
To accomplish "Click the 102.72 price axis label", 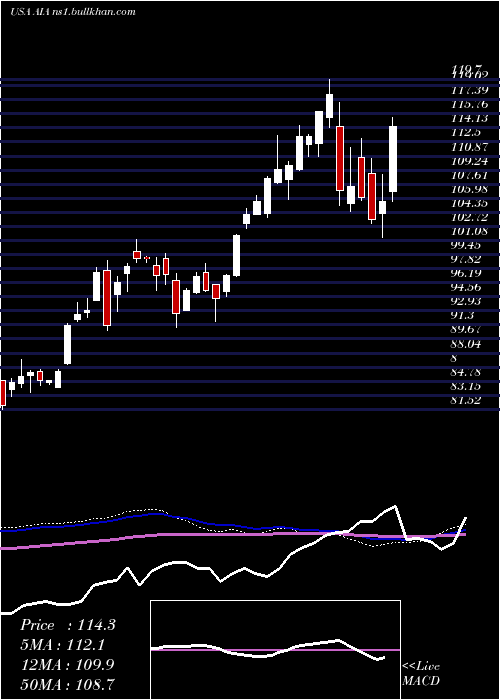I will pyautogui.click(x=470, y=217).
